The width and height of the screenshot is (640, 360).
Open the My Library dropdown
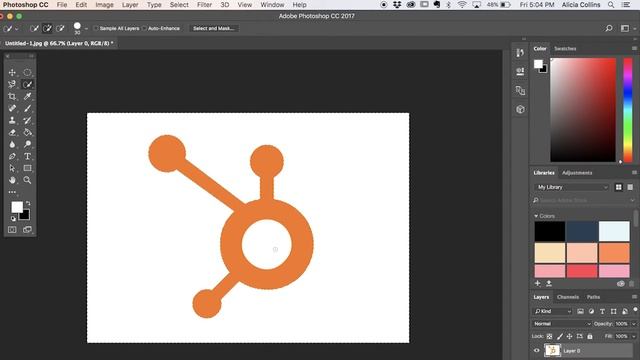pos(571,187)
